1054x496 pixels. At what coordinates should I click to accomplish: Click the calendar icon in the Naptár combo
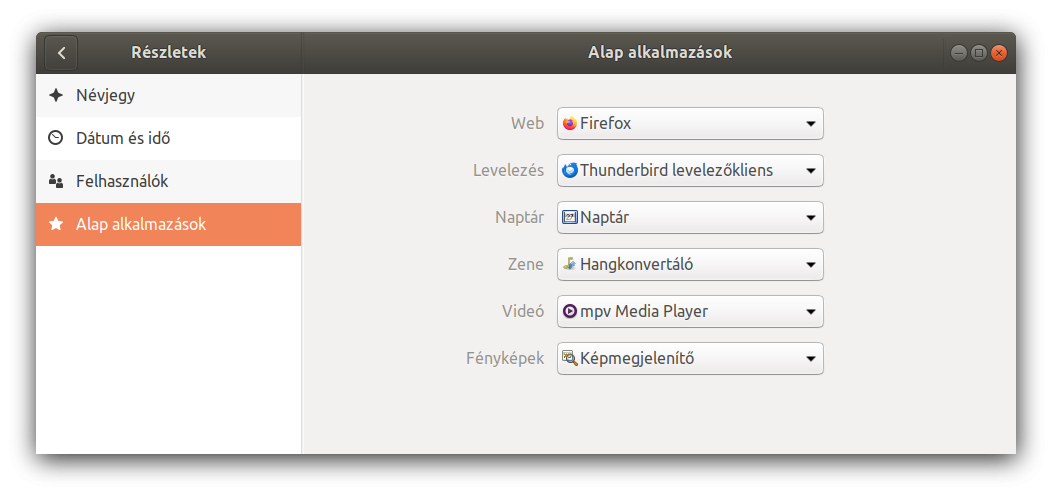click(x=570, y=218)
